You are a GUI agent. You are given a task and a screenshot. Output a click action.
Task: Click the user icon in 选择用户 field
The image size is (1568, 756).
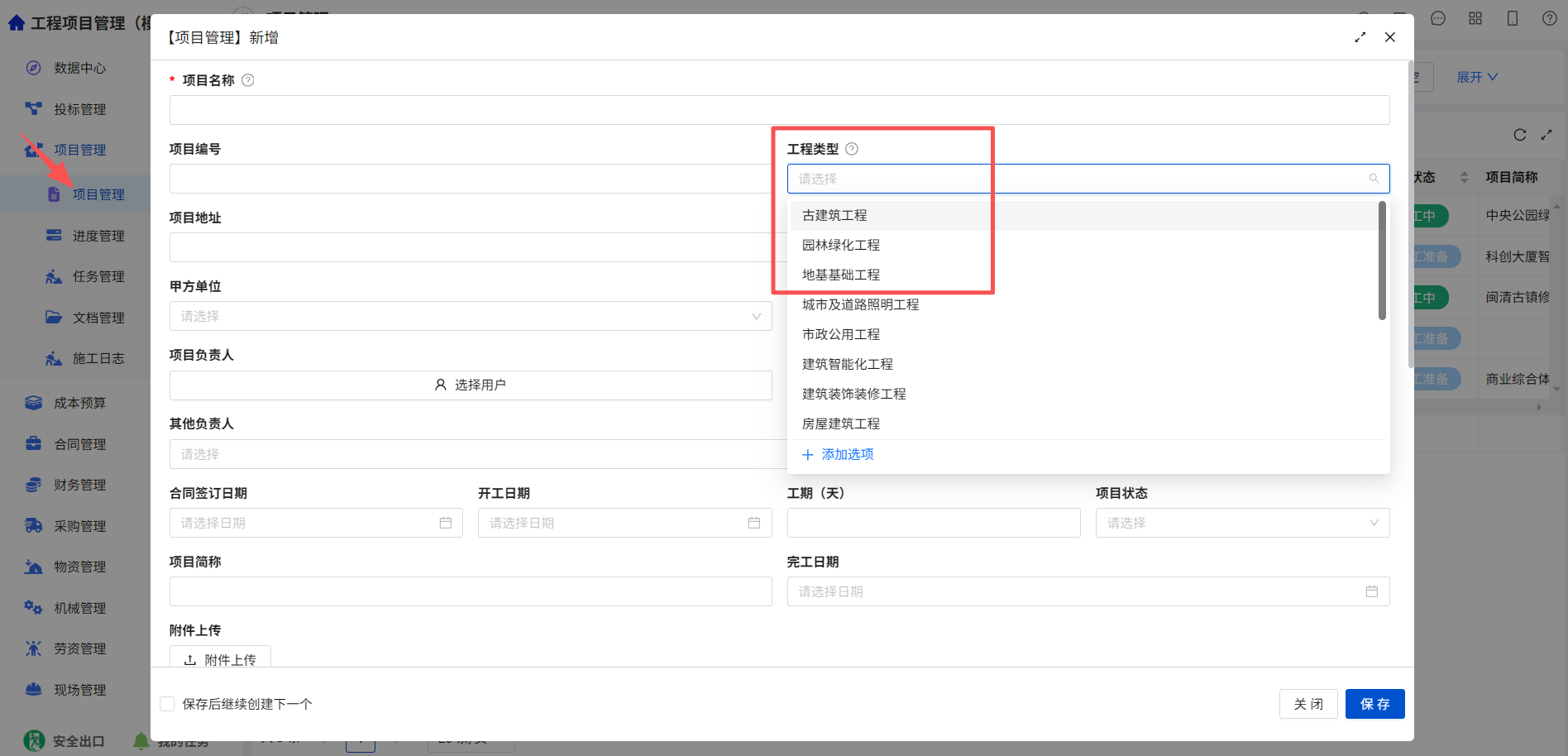pyautogui.click(x=441, y=385)
